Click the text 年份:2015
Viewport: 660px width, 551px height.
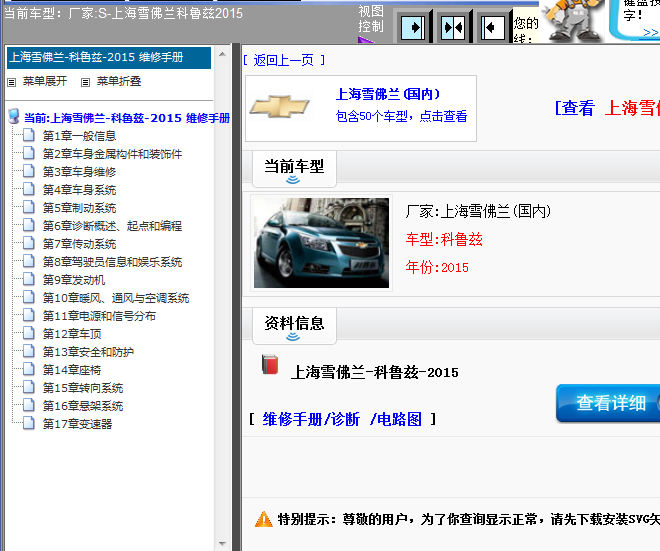click(437, 267)
